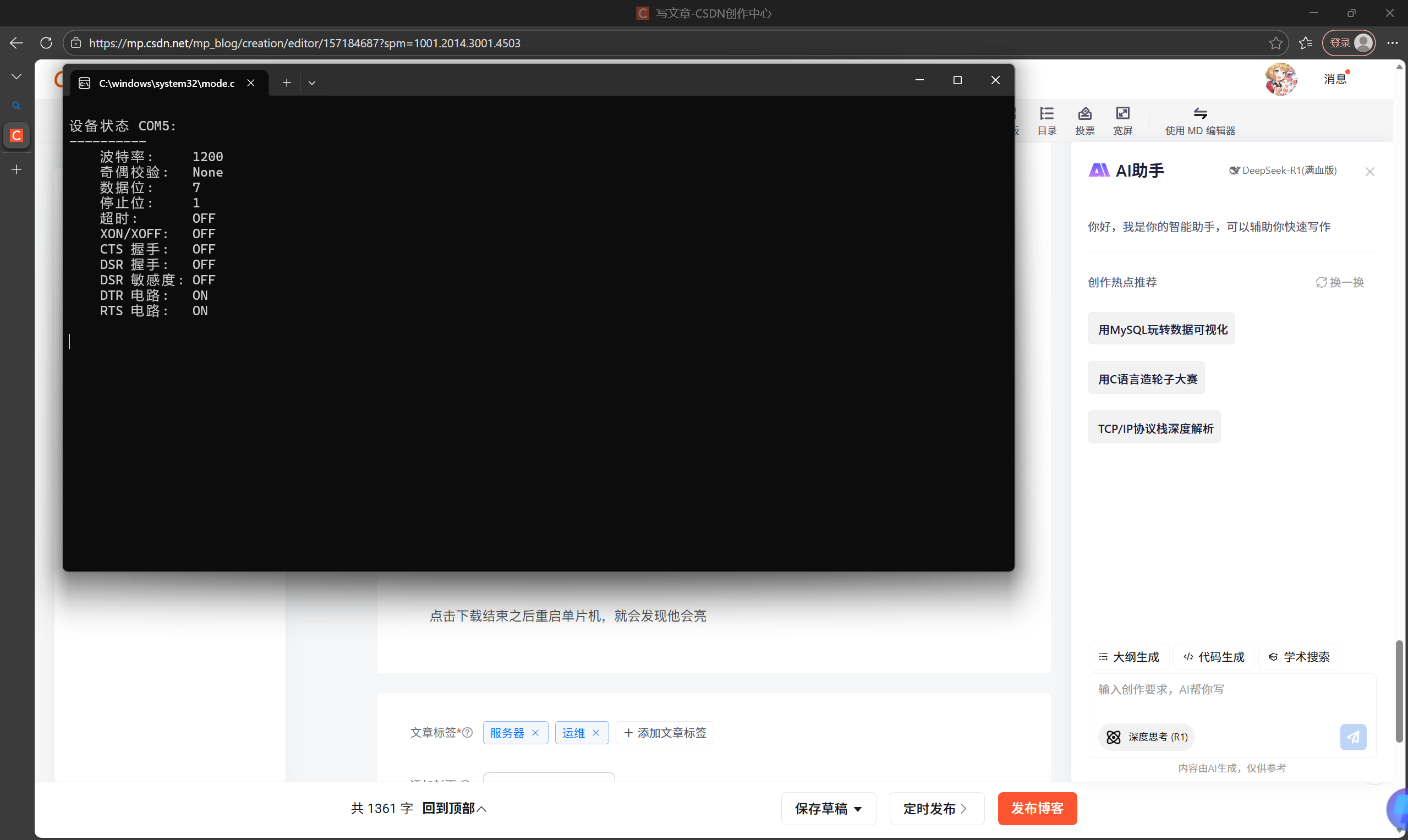Image resolution: width=1408 pixels, height=840 pixels.
Task: Click the 发布博客 publish button
Action: coord(1037,808)
